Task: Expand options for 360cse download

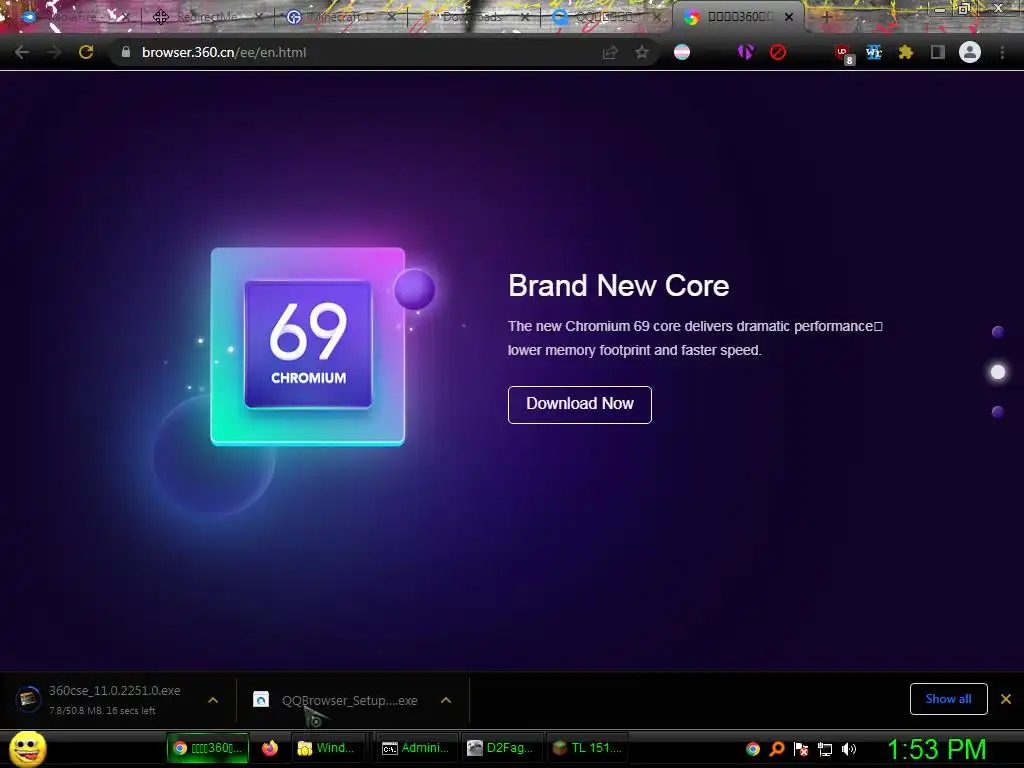Action: (x=213, y=700)
